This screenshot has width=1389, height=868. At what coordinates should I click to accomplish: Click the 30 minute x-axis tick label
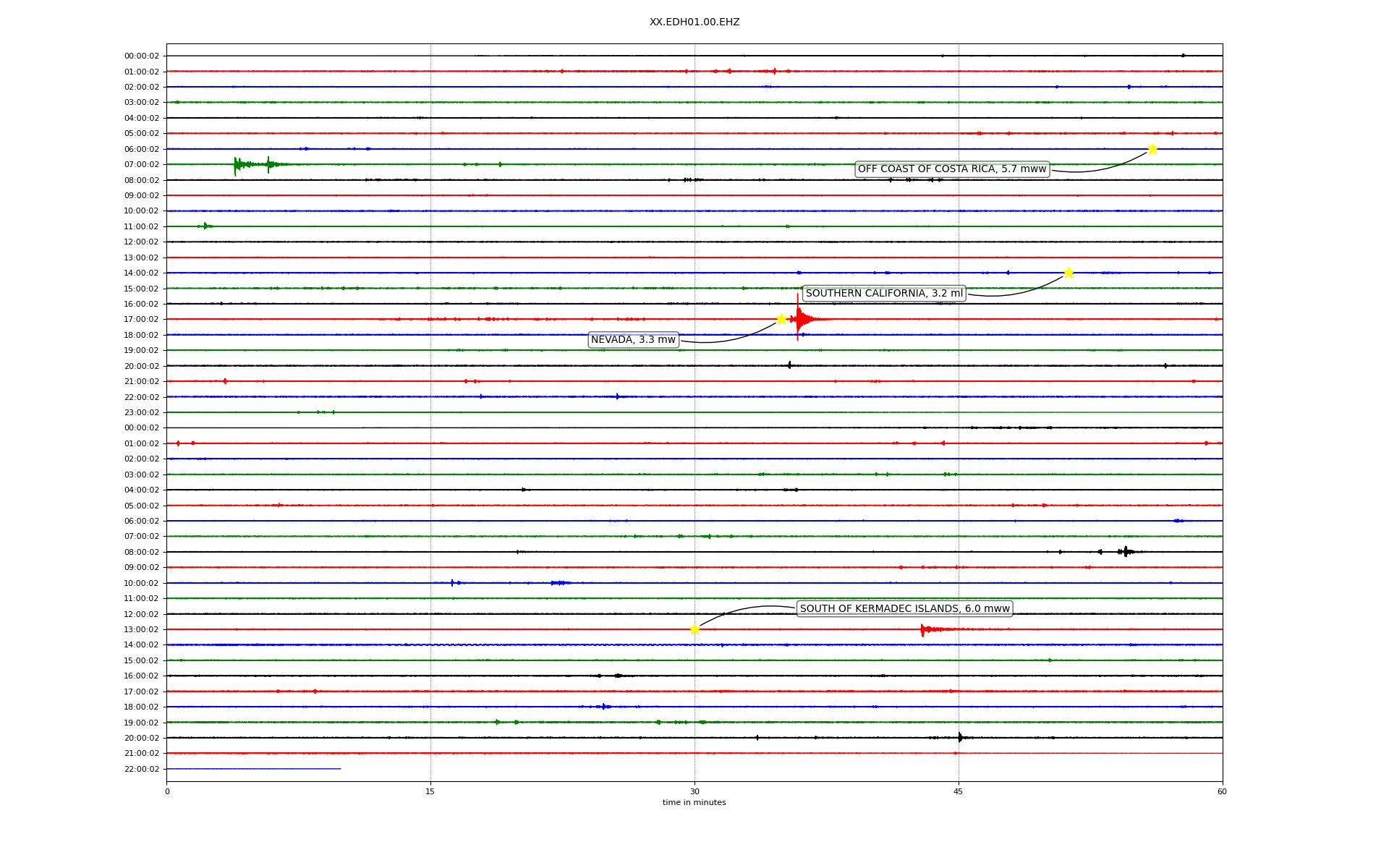(694, 791)
